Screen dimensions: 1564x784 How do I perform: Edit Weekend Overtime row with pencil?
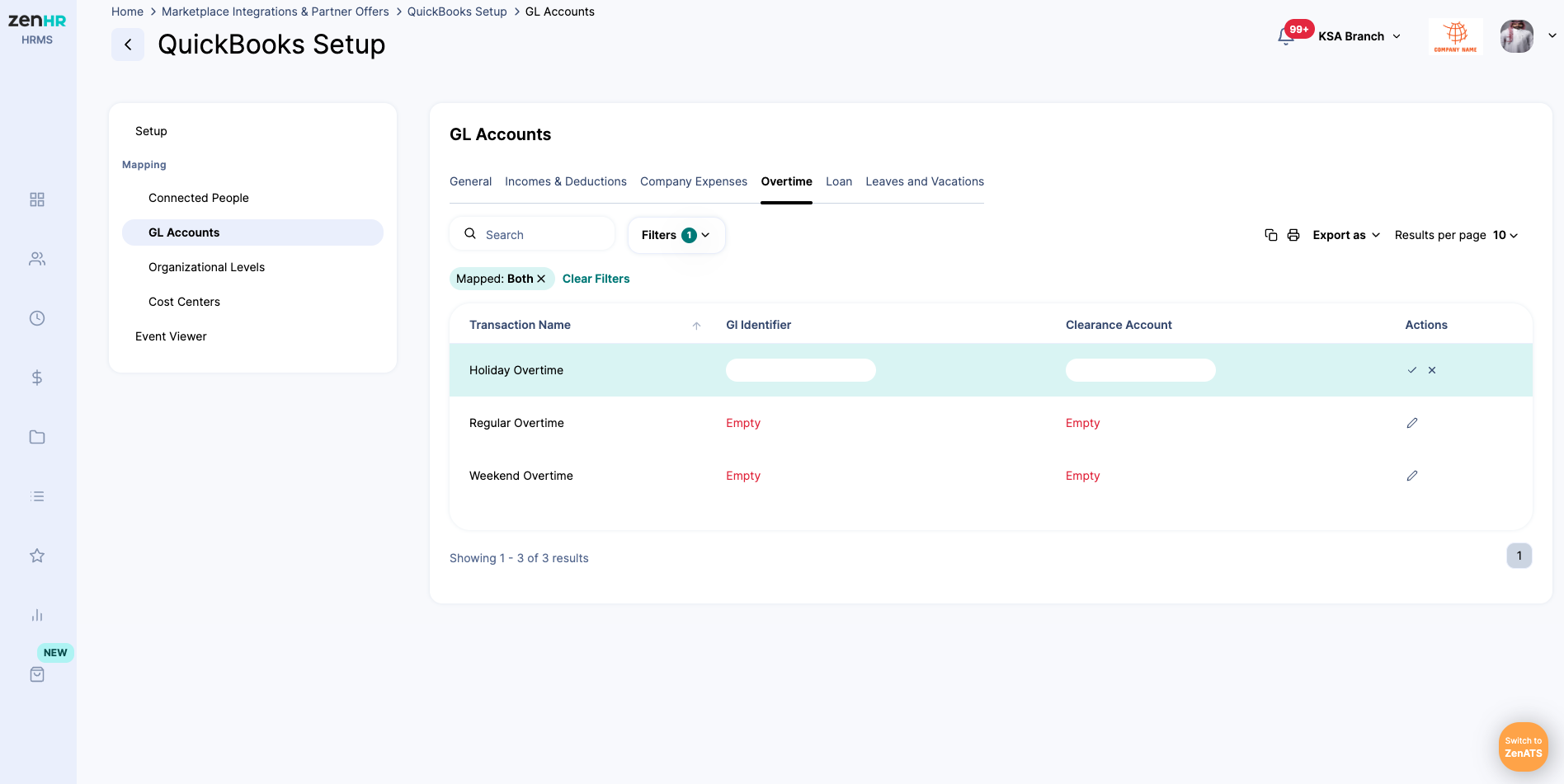[1412, 476]
